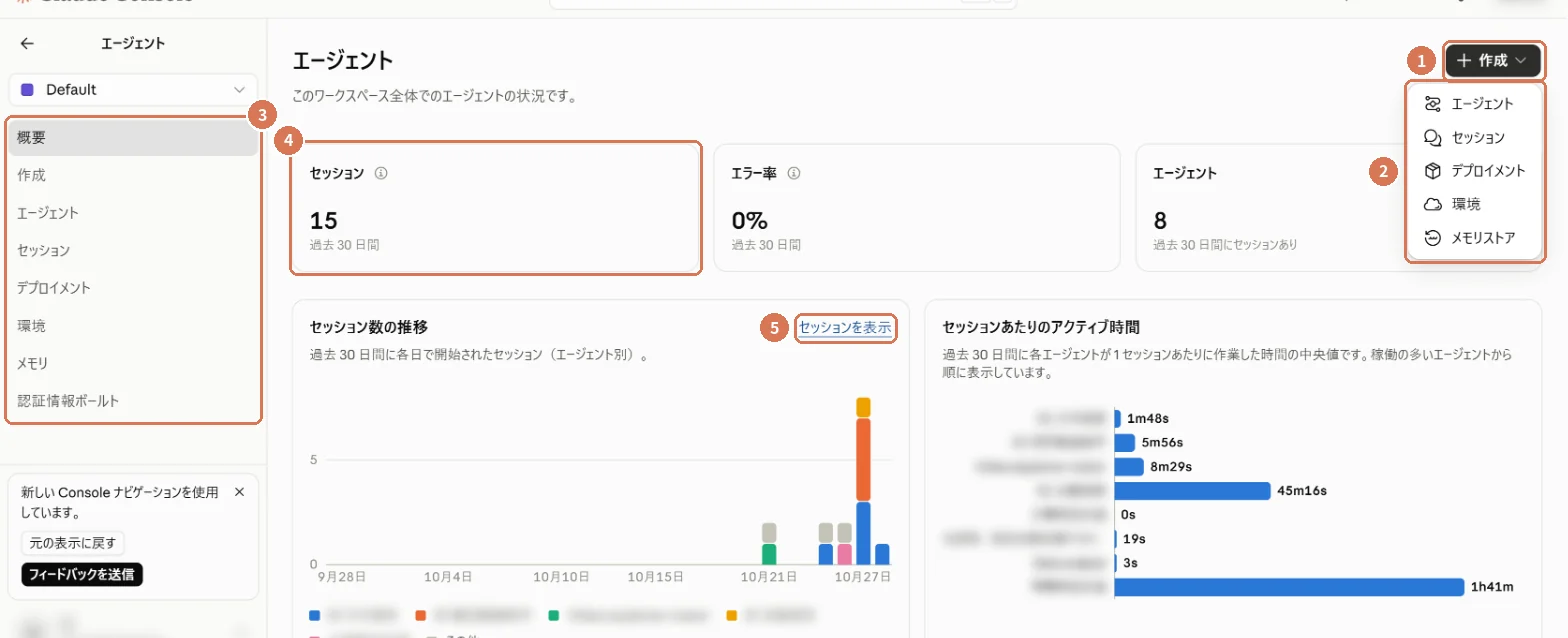Choose セッション from the 作成 dropdown menu
Screen dimensions: 1568x638
click(1475, 137)
